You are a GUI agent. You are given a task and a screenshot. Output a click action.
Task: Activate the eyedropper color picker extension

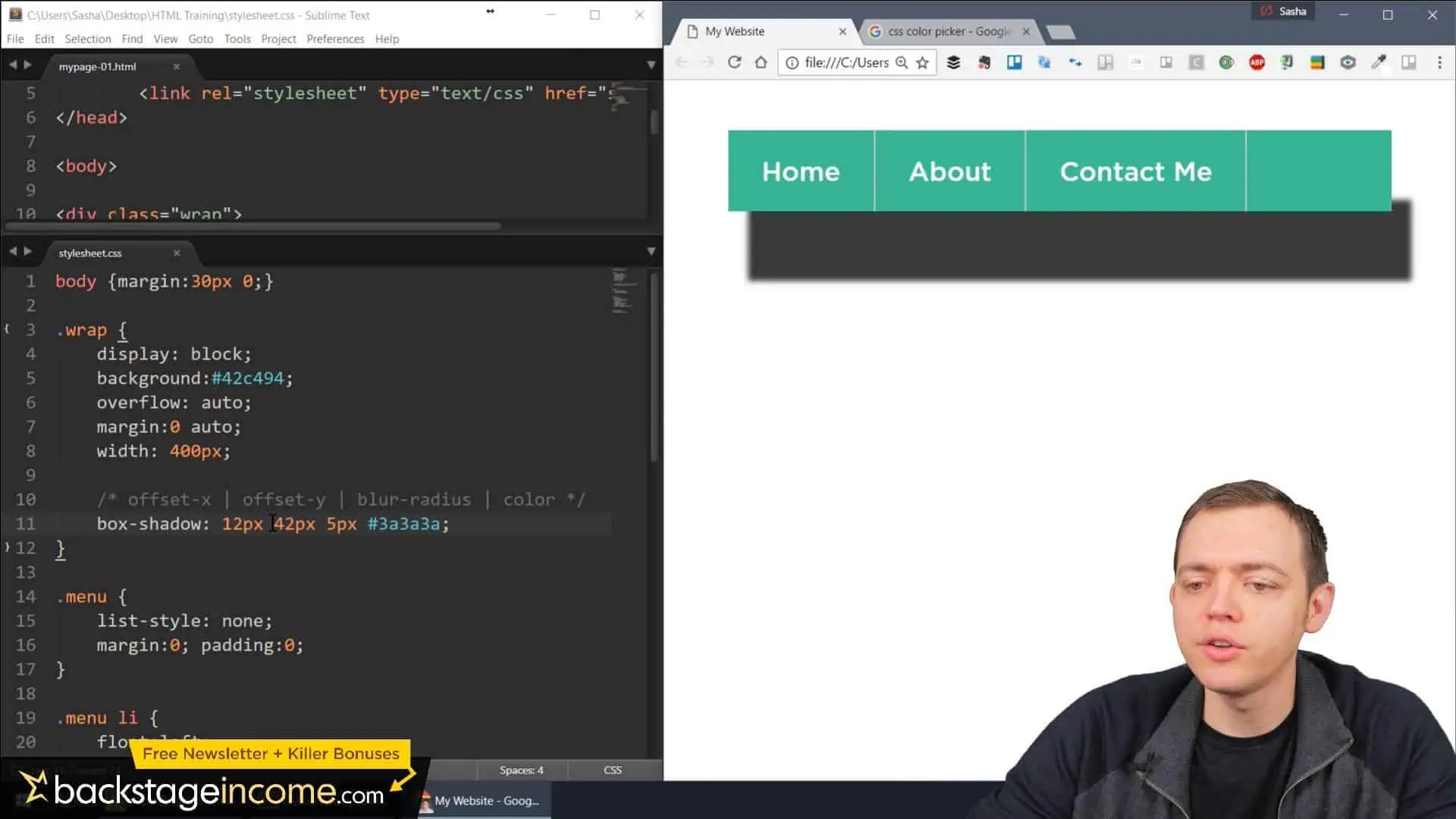click(1378, 62)
